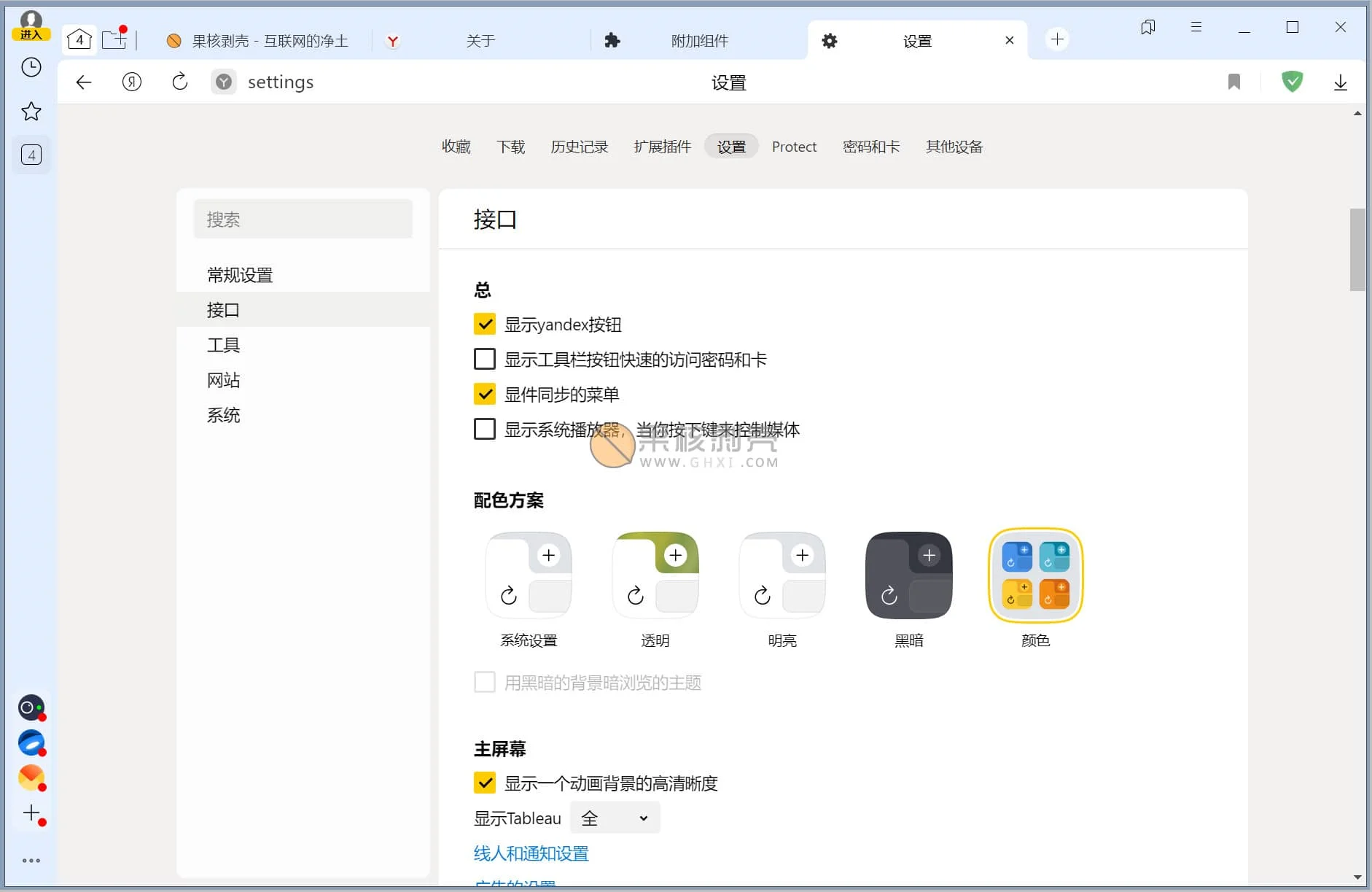
Task: Select 网站 in the settings sidebar
Action: (303, 380)
